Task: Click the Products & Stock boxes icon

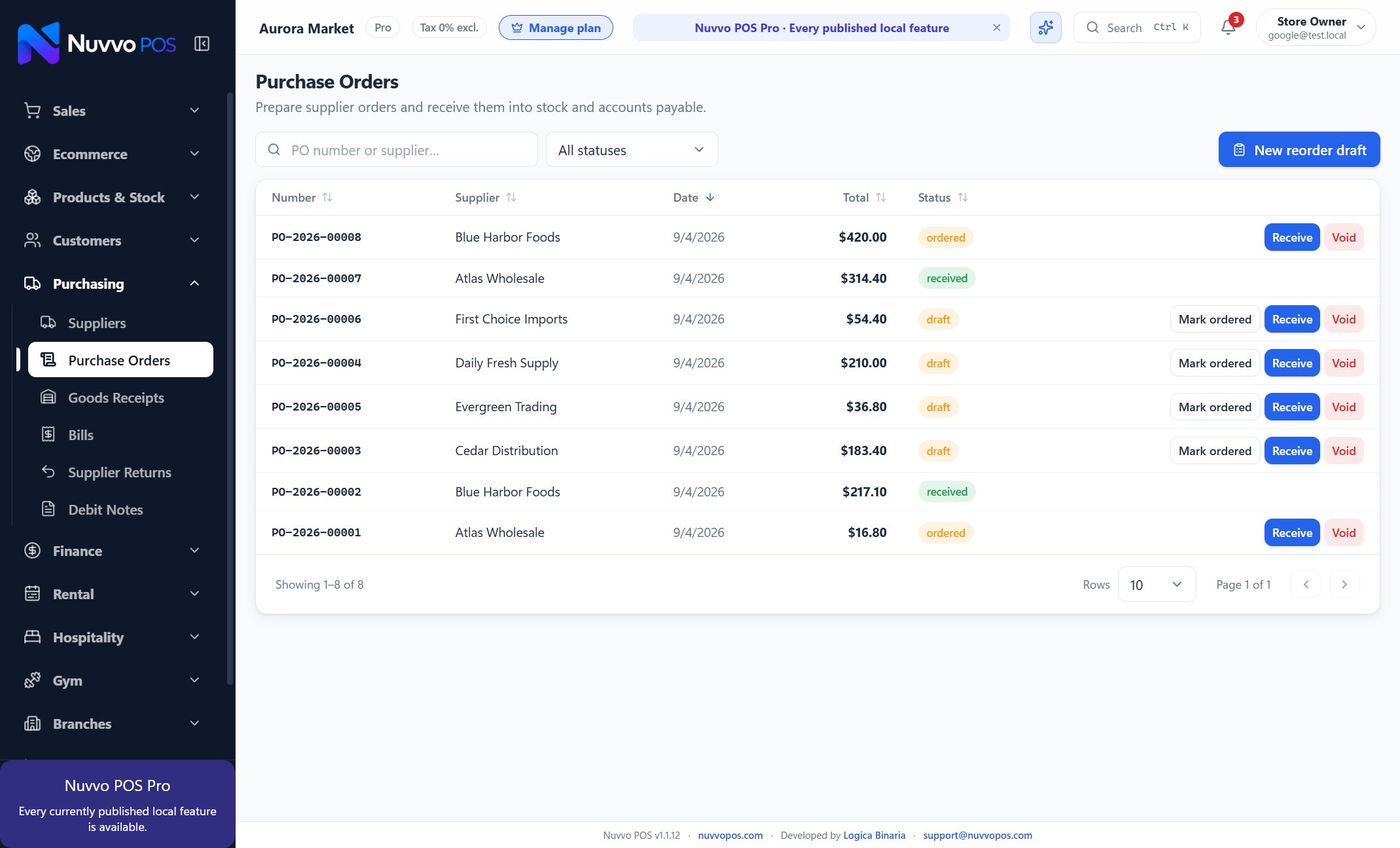Action: (x=32, y=197)
